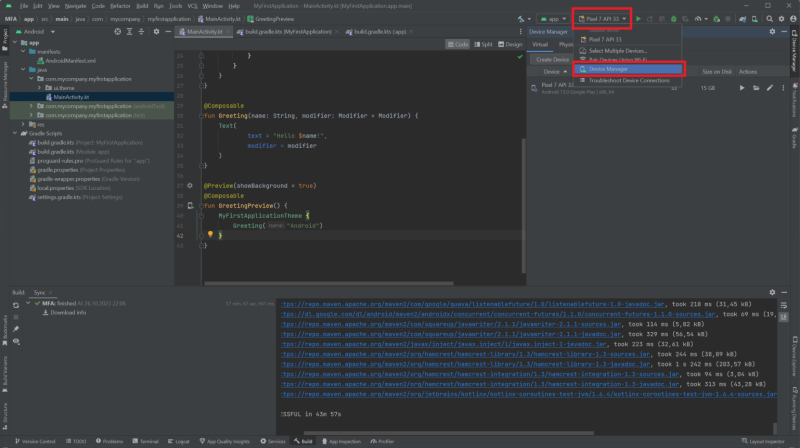Screen dimensions: 800x448
Task: Open Device Manager panel gear options
Action: (772, 32)
